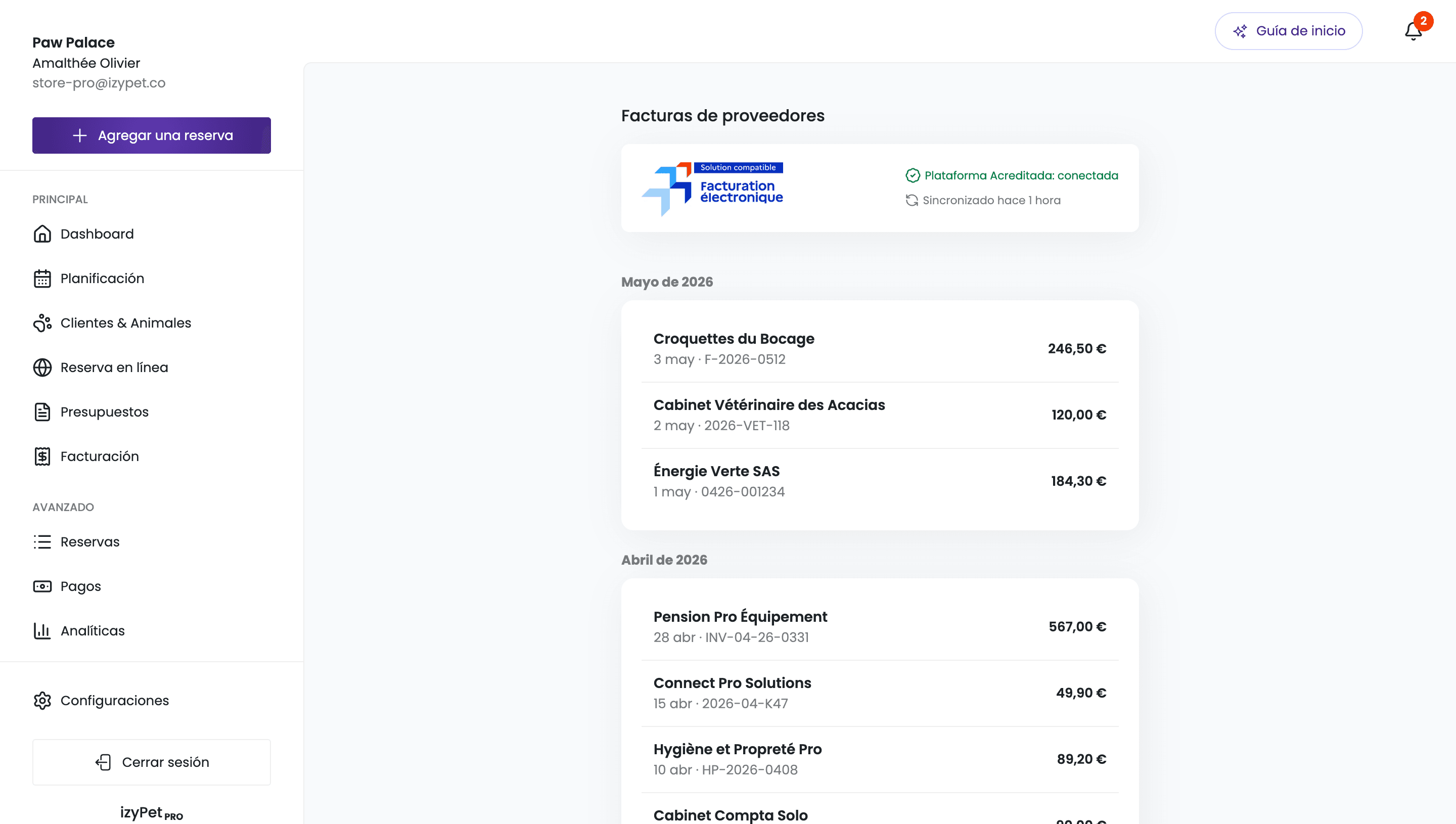Open notifications bell icon
The image size is (1456, 824).
pos(1413,31)
